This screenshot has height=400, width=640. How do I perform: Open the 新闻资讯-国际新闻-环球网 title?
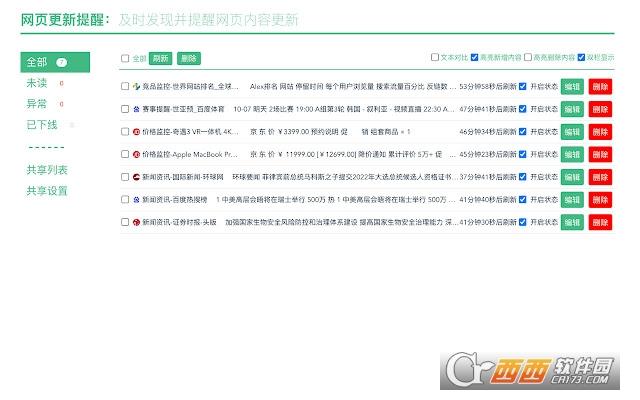[183, 177]
